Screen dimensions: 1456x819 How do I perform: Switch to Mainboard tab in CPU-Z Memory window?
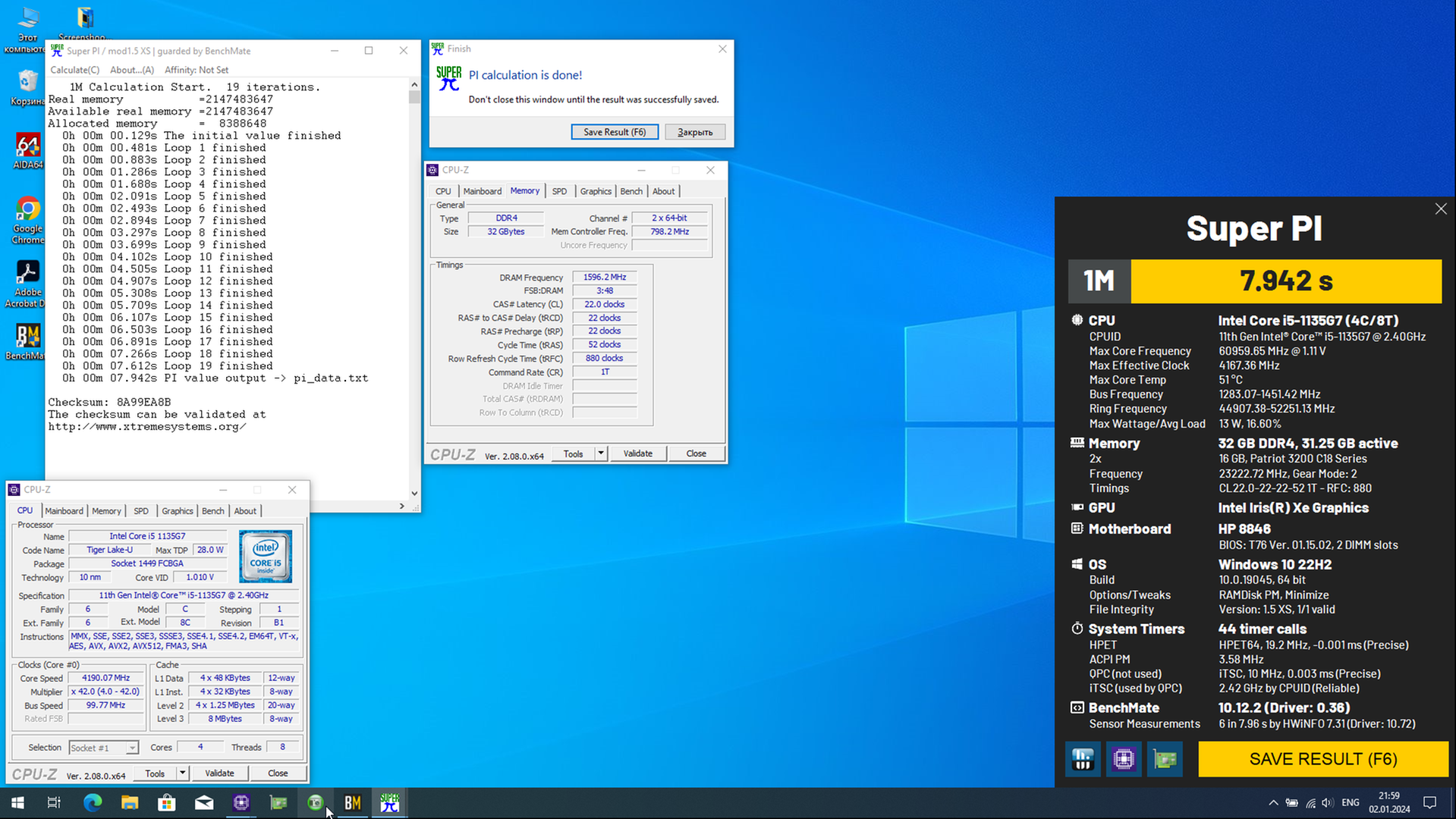(483, 191)
